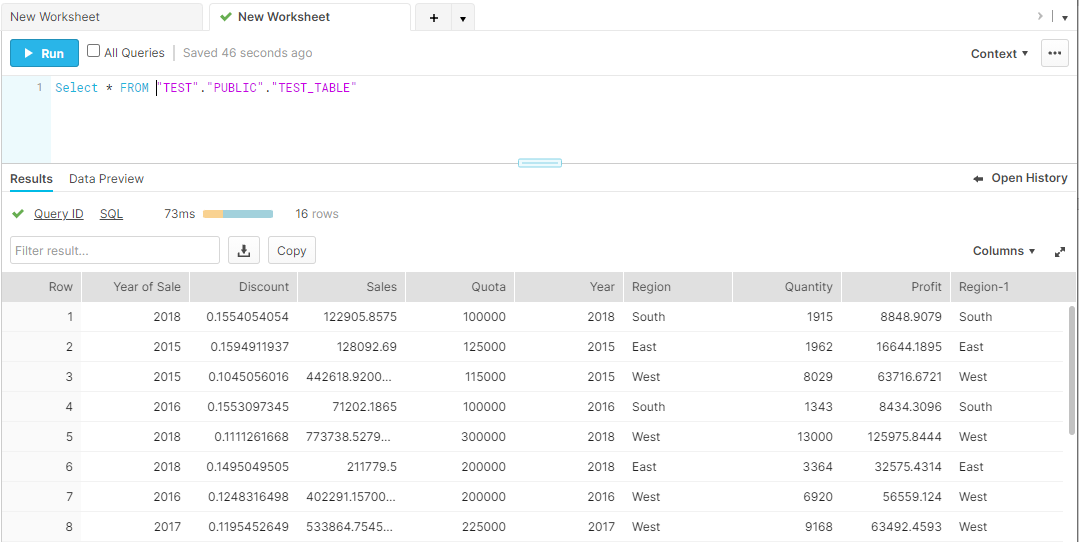Click the Region column header
This screenshot has height=542, width=1079.
click(678, 287)
